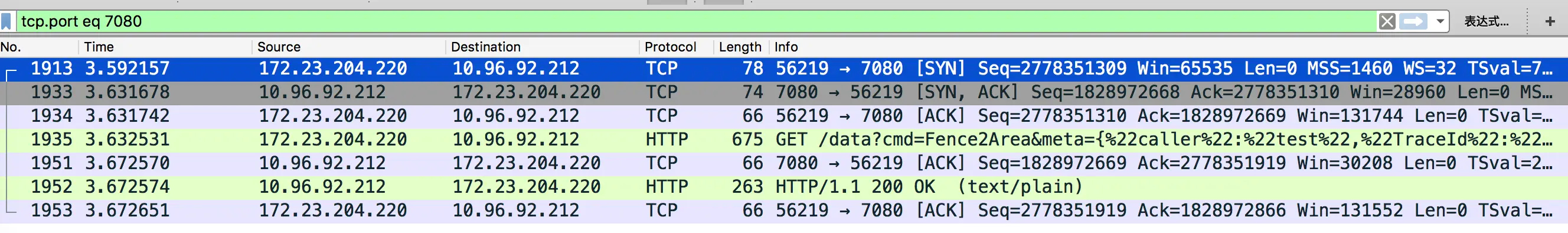This screenshot has width=1568, height=233.
Task: Select packet 1934 ACK row
Action: 784,117
